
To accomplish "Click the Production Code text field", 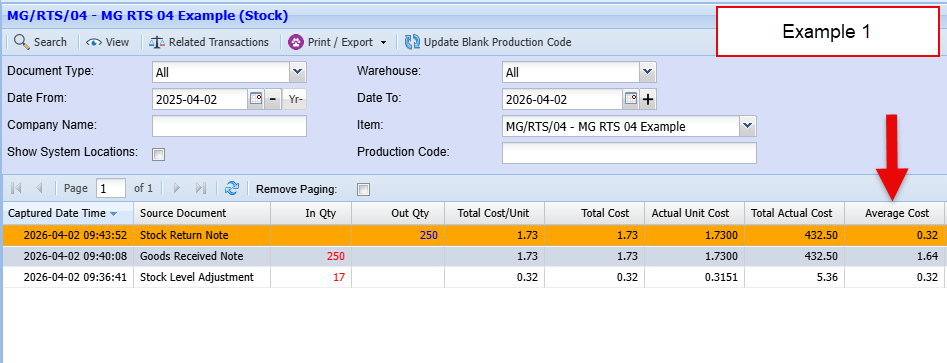I will (x=629, y=153).
